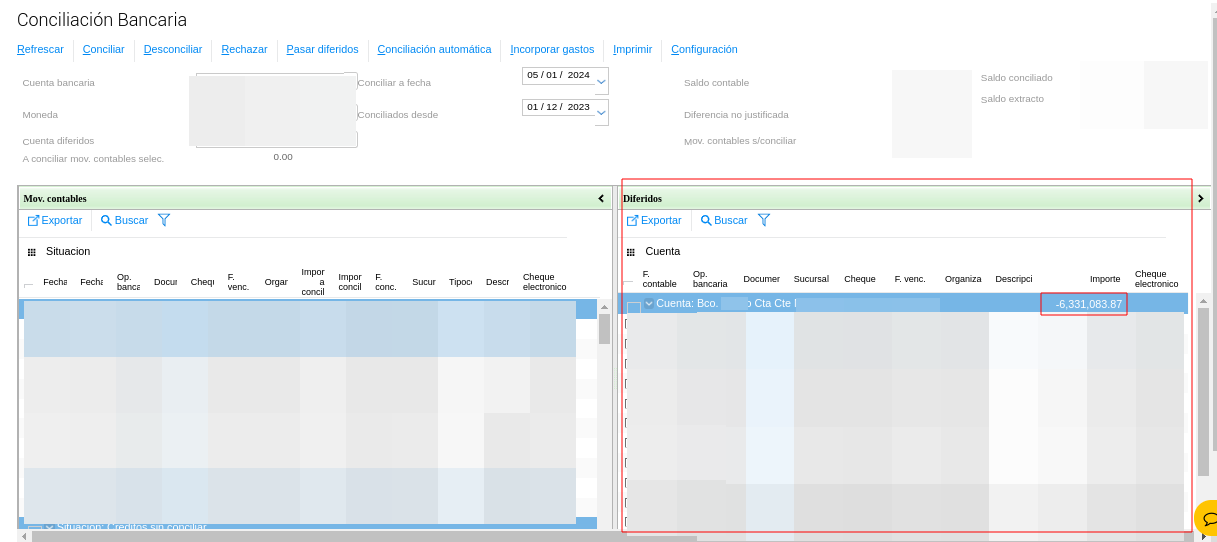Open the chat bubble widget
Viewport: 1217px width, 542px height.
pyautogui.click(x=1208, y=518)
